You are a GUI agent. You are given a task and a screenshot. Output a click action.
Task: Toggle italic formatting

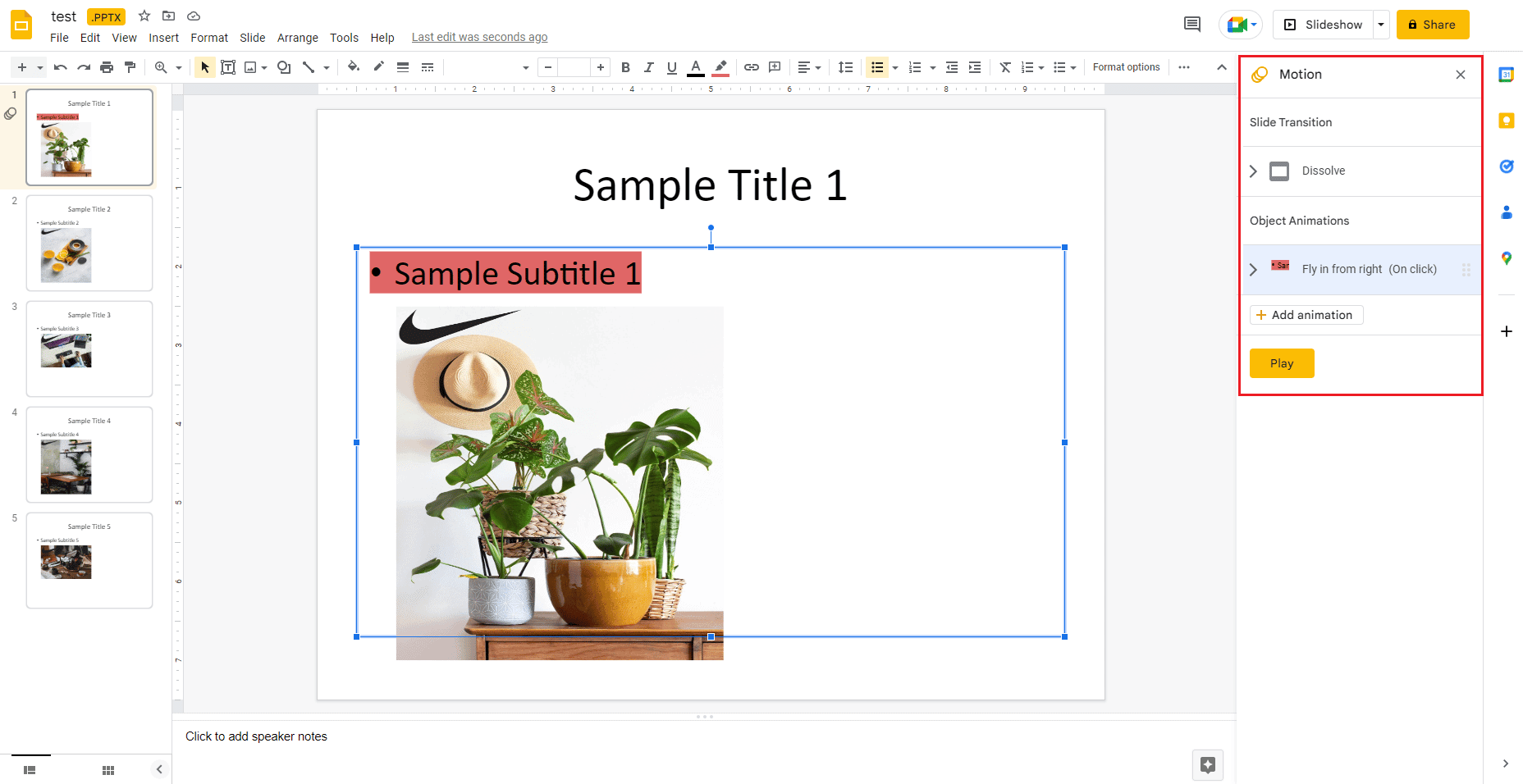click(648, 67)
